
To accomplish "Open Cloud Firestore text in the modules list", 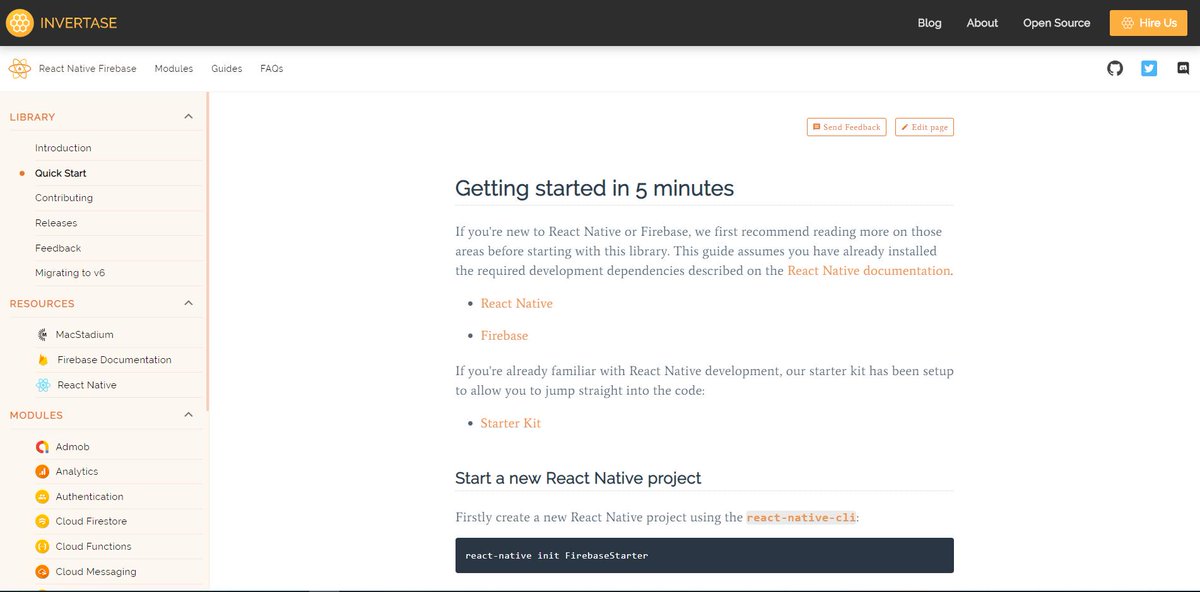I will tap(91, 522).
